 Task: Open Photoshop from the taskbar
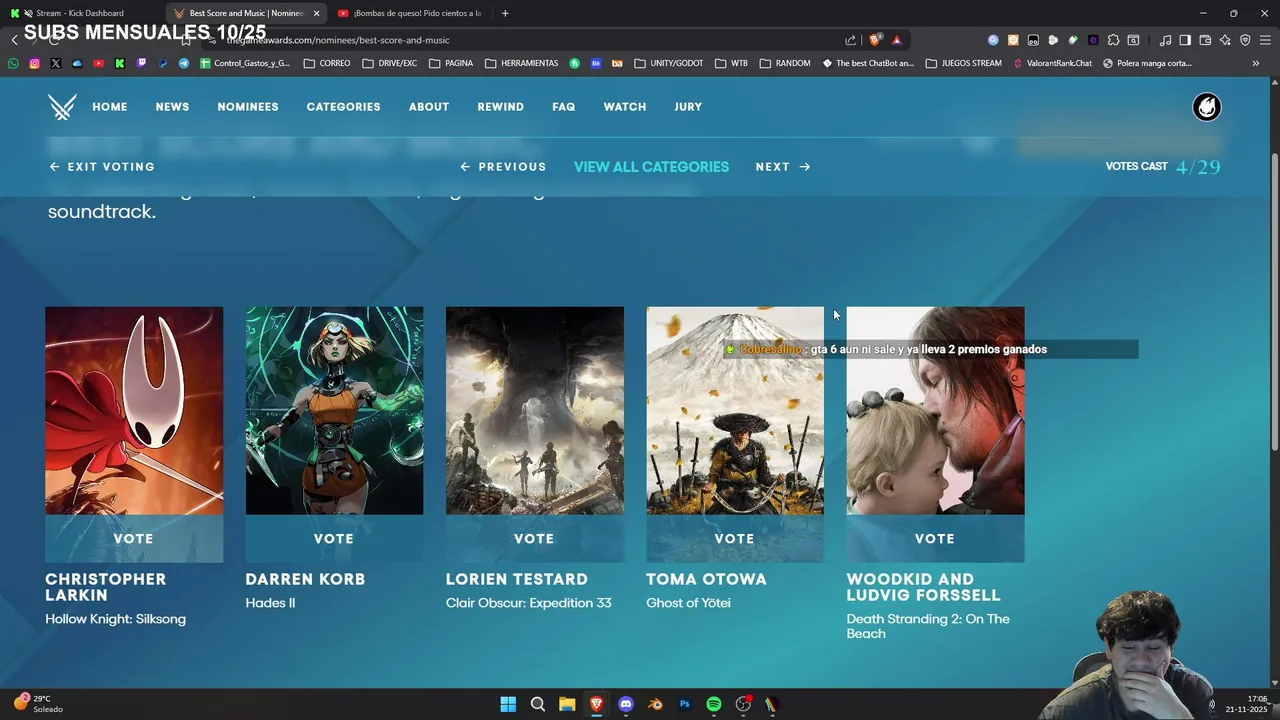tap(684, 704)
